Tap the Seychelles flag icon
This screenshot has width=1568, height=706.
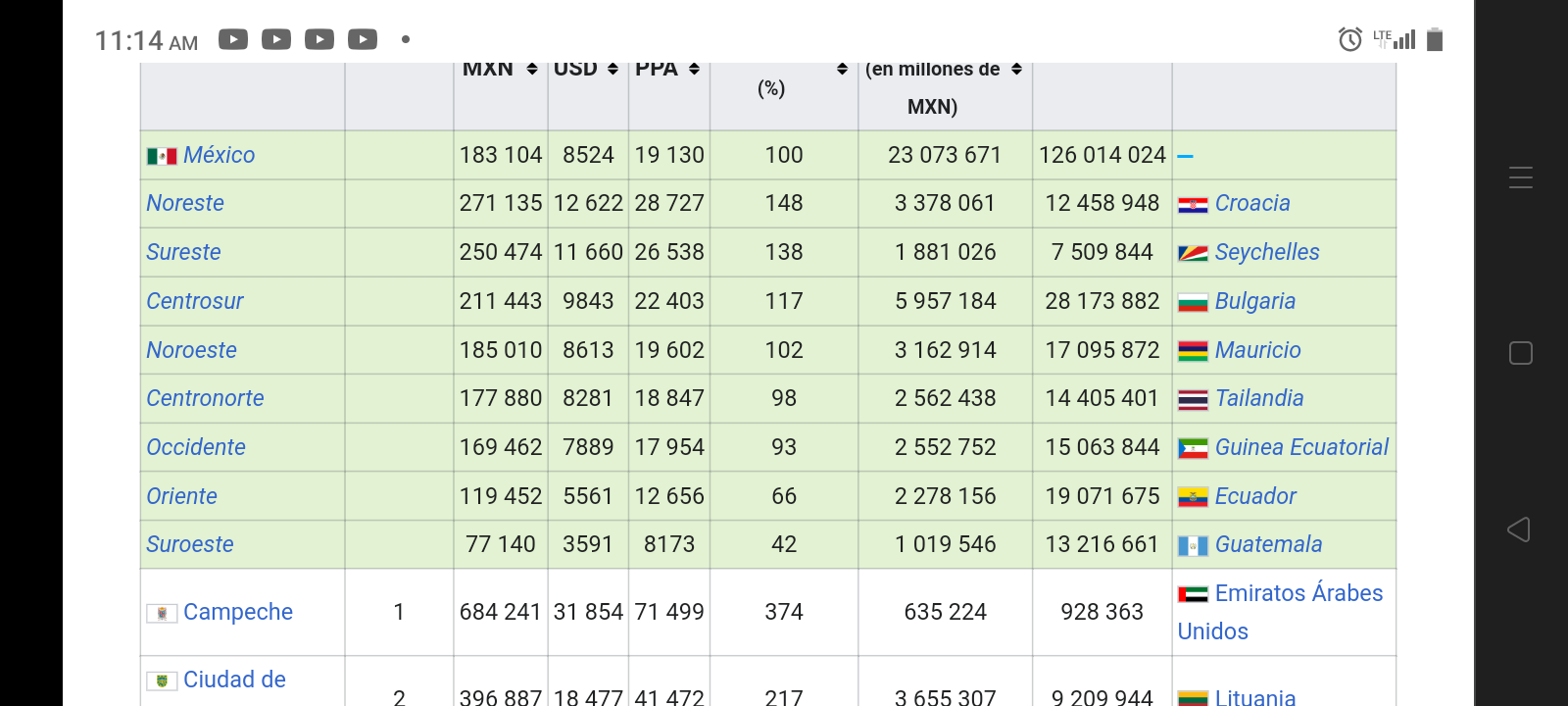click(1193, 253)
